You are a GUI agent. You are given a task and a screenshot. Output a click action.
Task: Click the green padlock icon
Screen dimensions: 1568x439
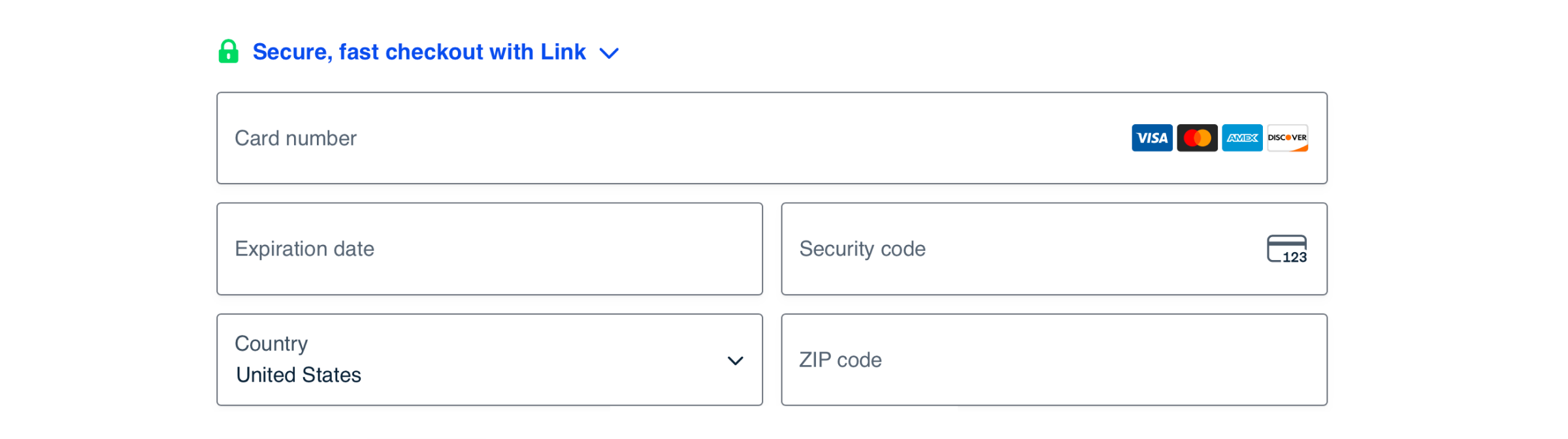click(x=229, y=52)
